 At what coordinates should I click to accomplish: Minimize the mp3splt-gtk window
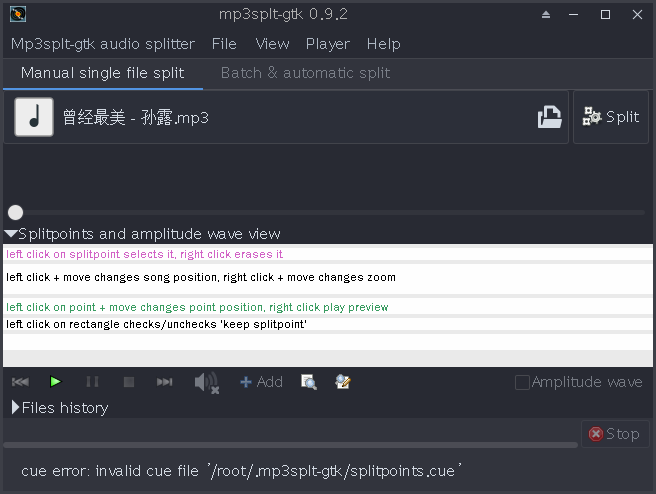point(574,15)
